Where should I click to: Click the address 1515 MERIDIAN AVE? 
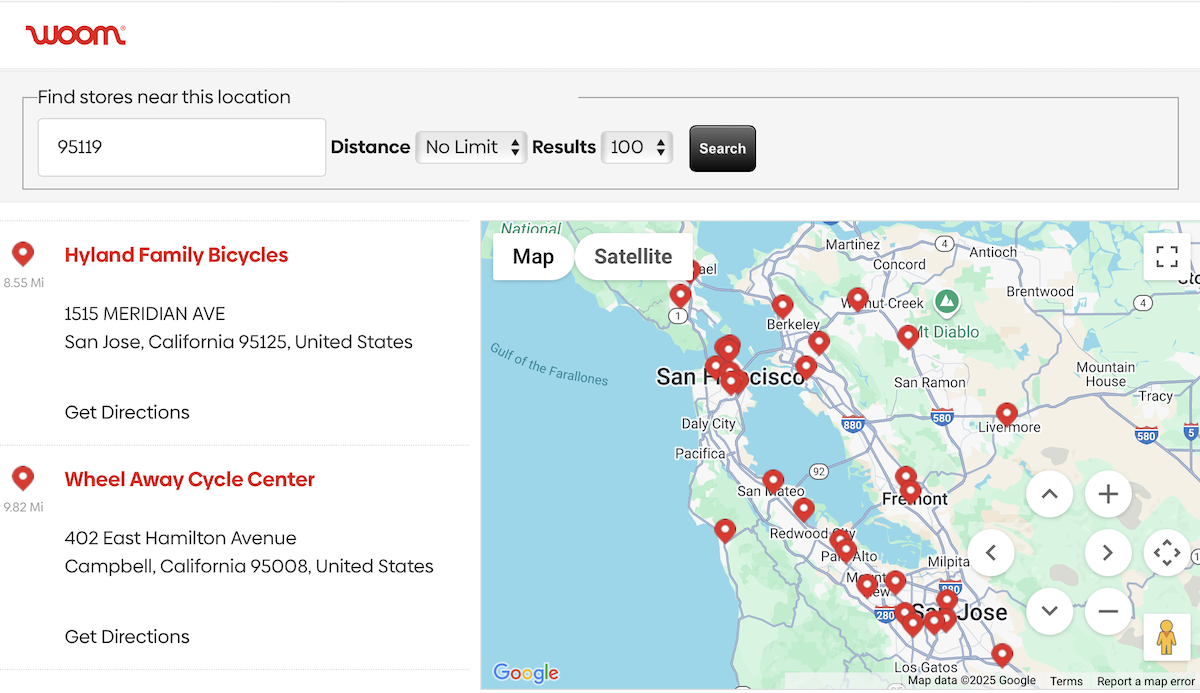(x=145, y=314)
